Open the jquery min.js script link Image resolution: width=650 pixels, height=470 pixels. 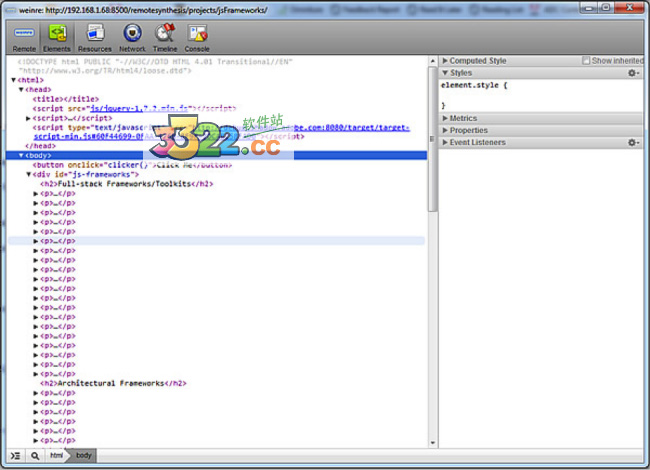click(x=139, y=109)
